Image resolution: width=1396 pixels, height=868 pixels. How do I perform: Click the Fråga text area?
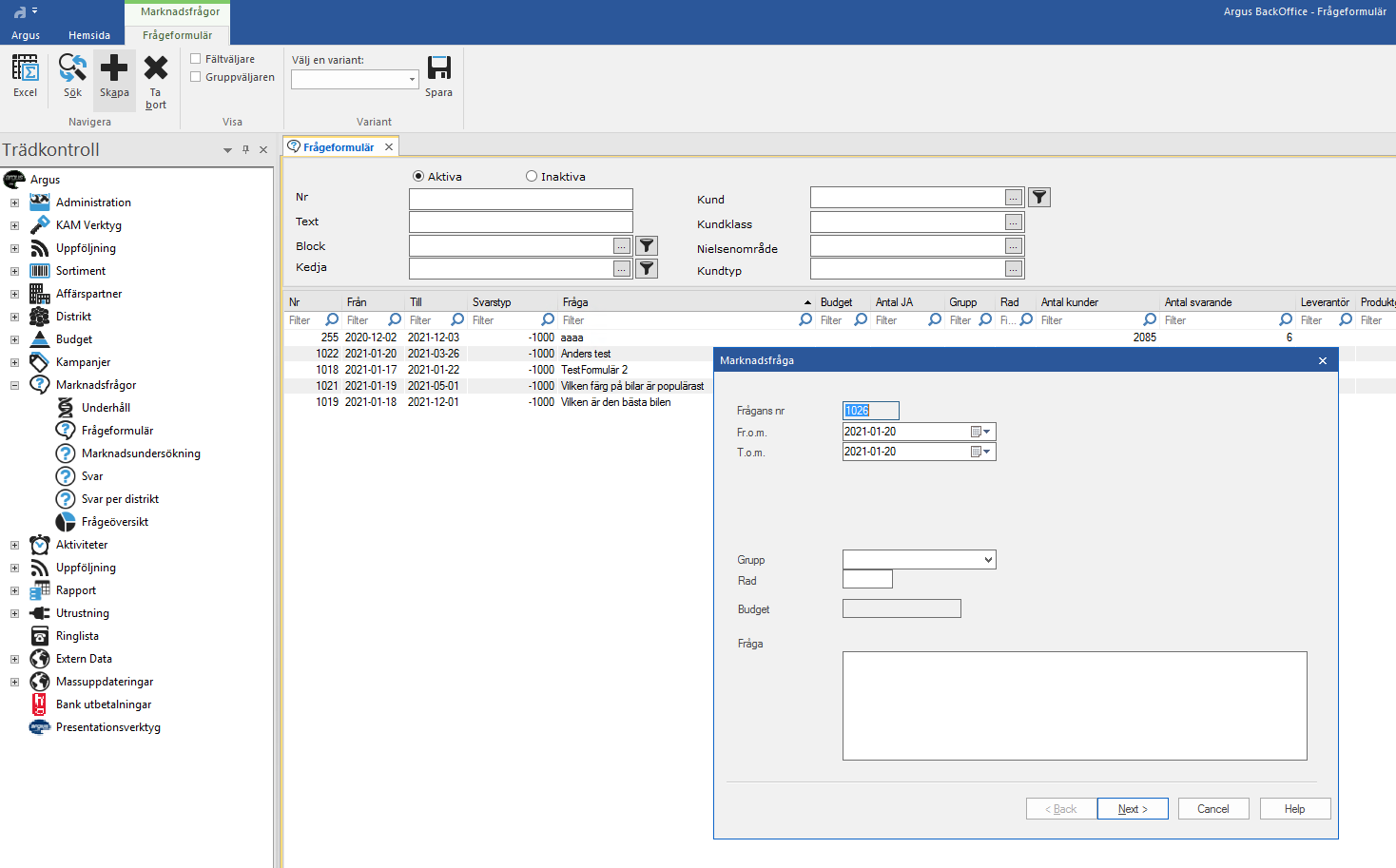pos(1075,705)
